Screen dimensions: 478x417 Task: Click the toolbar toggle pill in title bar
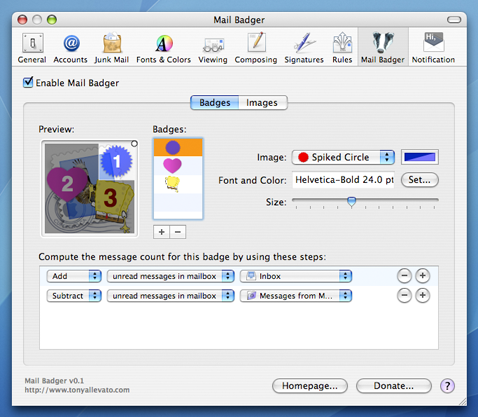tap(454, 20)
